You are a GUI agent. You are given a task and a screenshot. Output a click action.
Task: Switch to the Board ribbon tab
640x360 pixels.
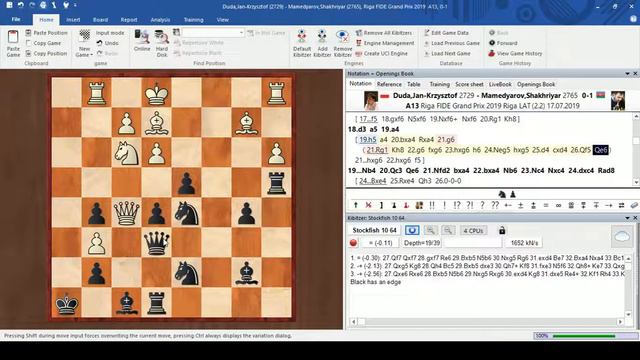[100, 20]
